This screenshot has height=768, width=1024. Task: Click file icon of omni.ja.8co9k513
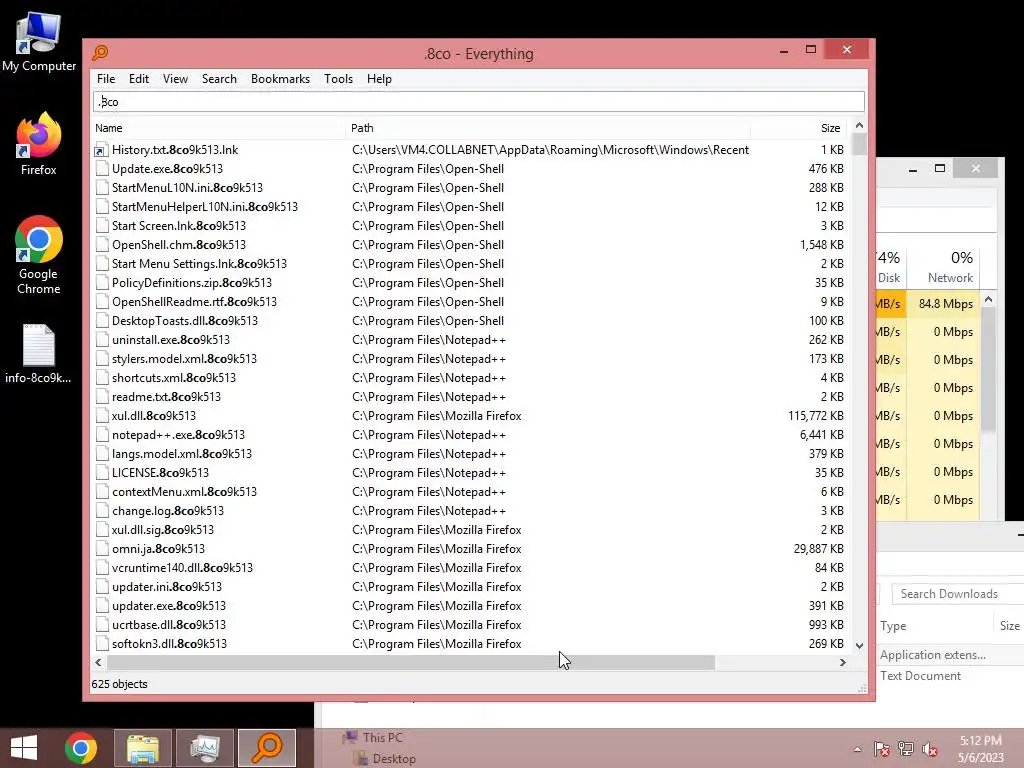(101, 549)
